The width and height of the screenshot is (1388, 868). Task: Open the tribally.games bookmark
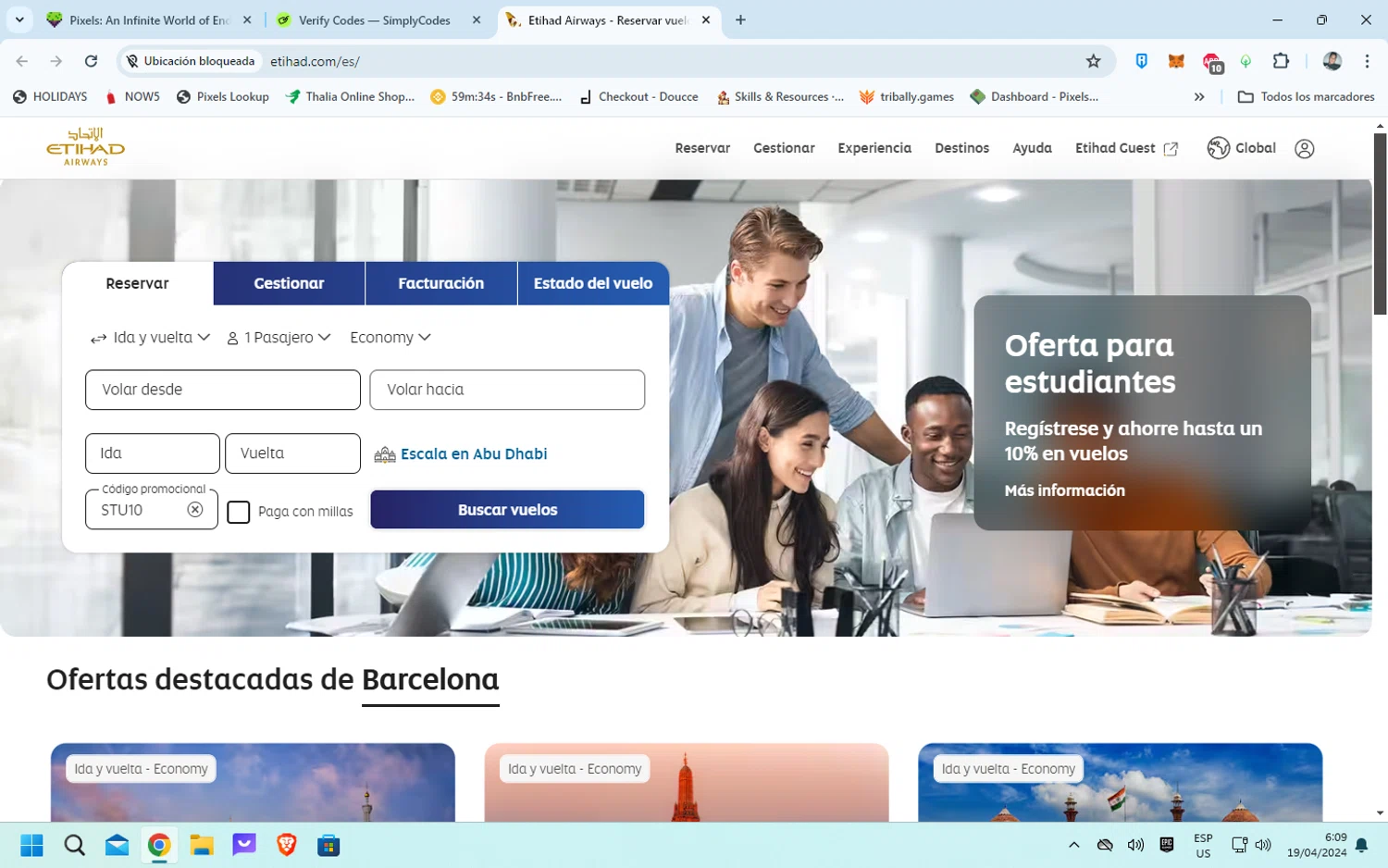907,96
